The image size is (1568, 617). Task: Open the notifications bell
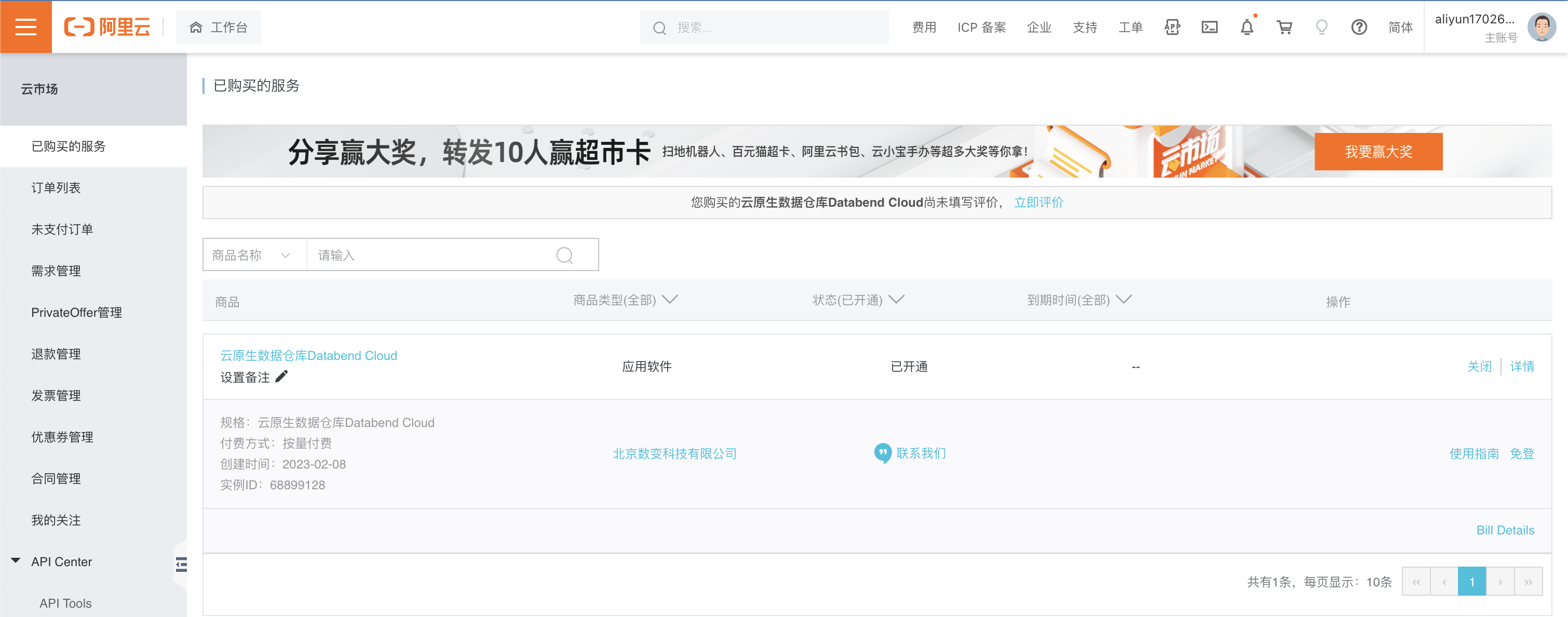point(1247,28)
